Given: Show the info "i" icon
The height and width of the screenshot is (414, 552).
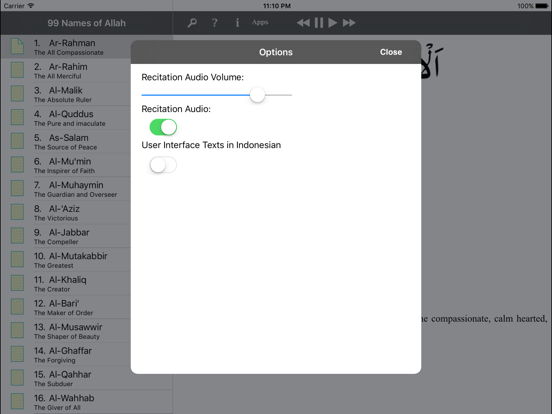Looking at the screenshot, I should [237, 23].
